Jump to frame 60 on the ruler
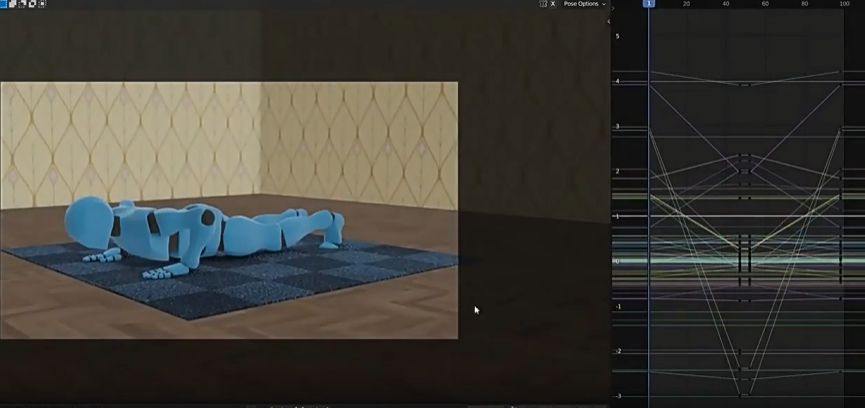The height and width of the screenshot is (408, 865). click(765, 4)
